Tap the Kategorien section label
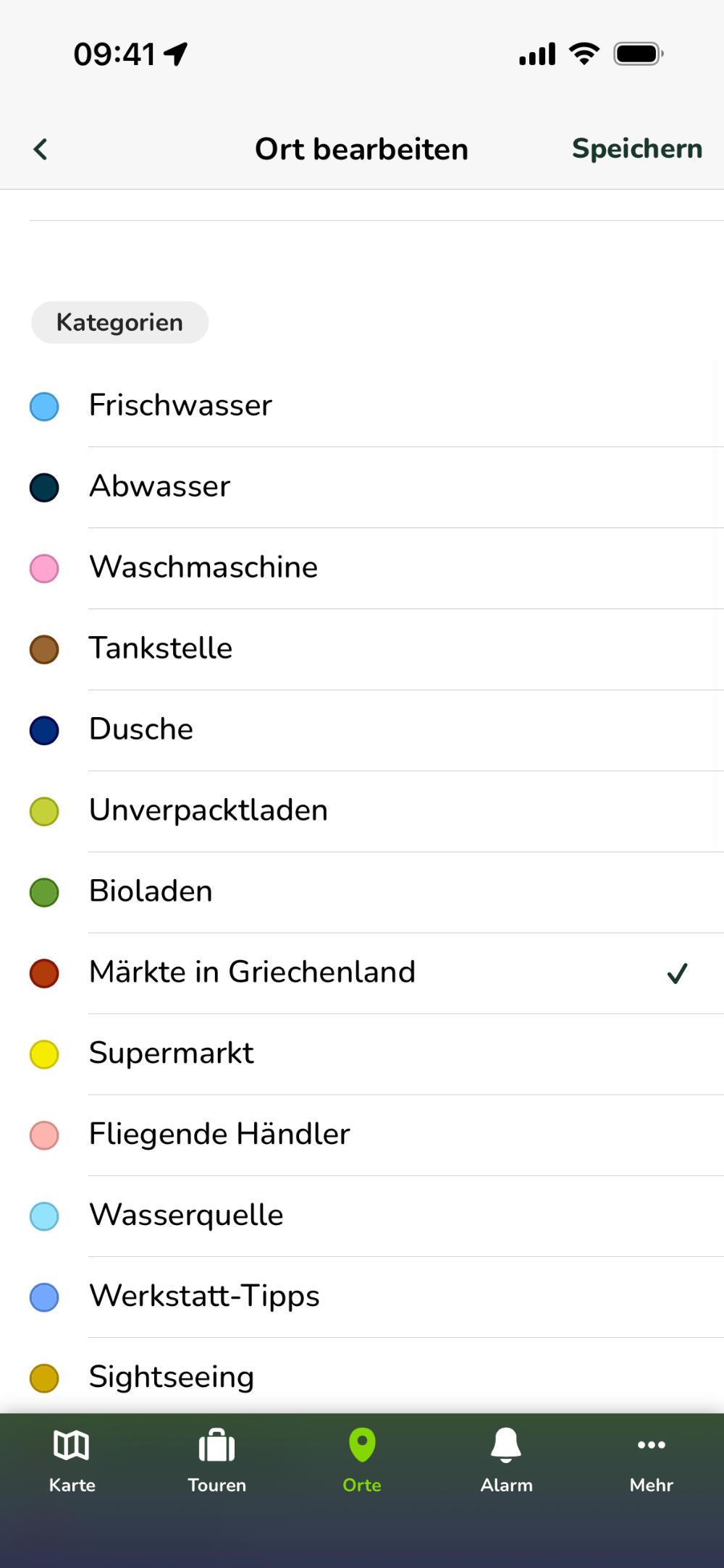 119,323
